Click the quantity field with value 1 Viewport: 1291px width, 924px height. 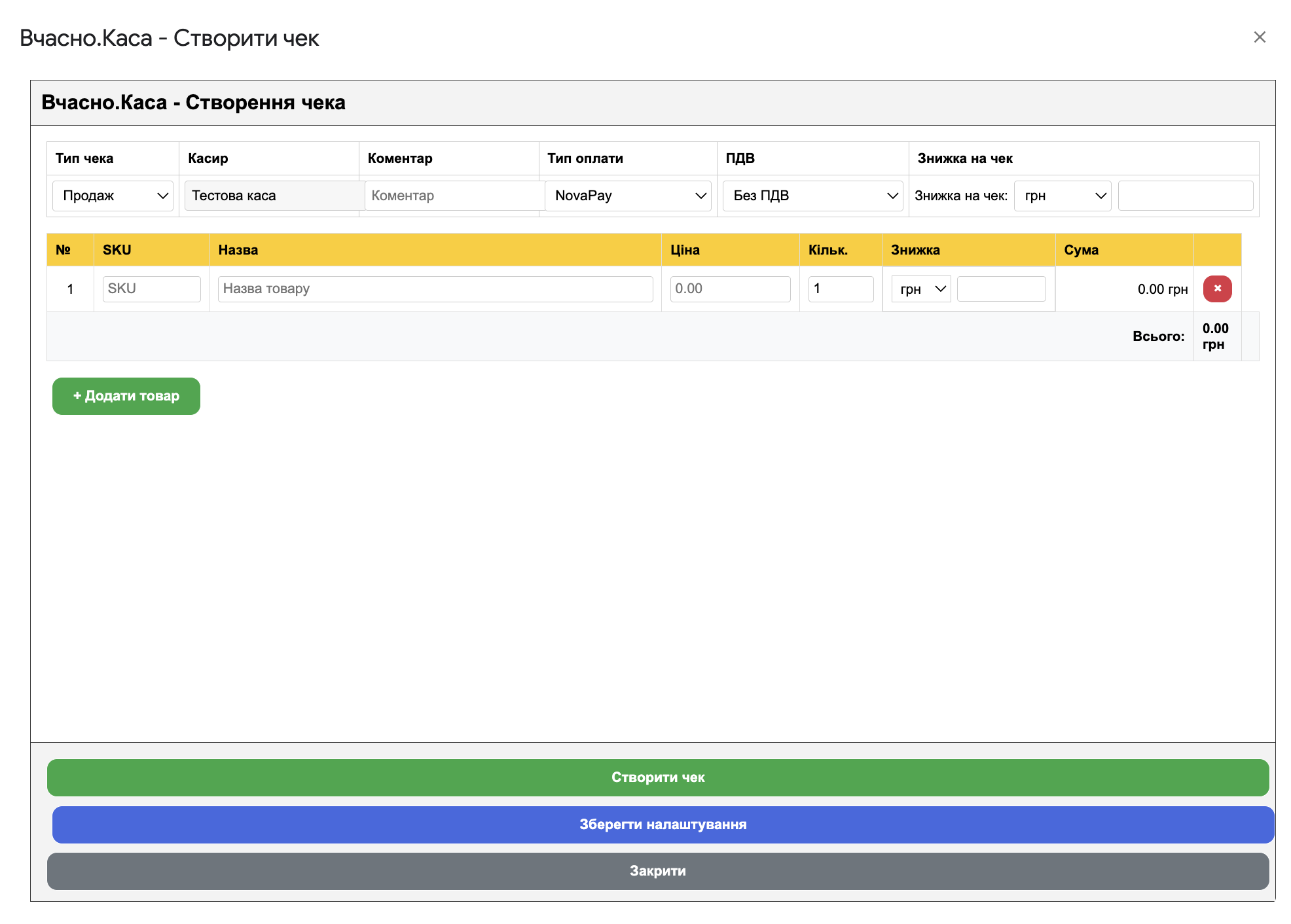841,289
